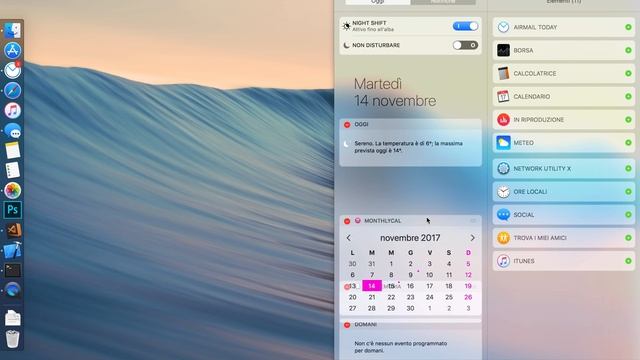The height and width of the screenshot is (360, 640).
Task: Go to the previous month in MonthlyCal
Action: (x=349, y=238)
